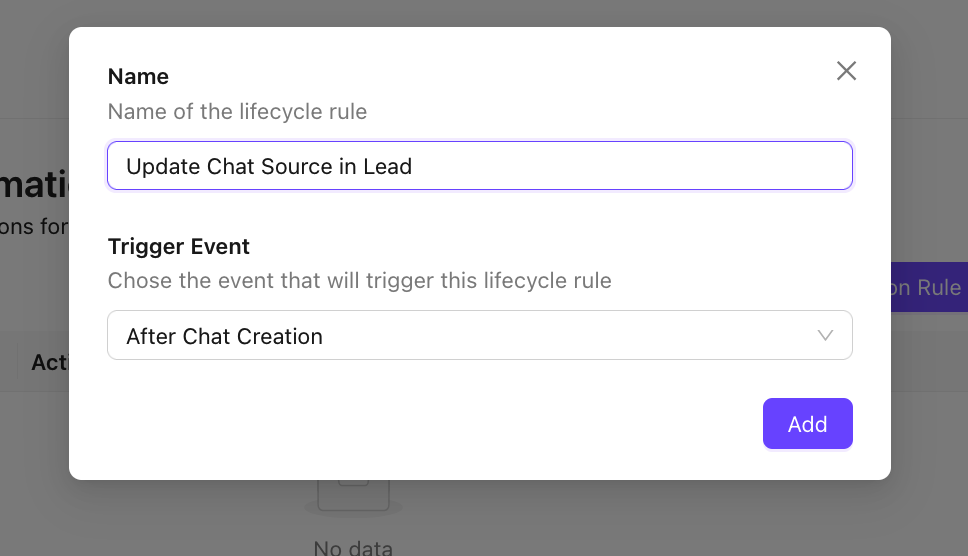Click the "After Chat Creation" selected value
The width and height of the screenshot is (968, 556).
pyautogui.click(x=224, y=337)
